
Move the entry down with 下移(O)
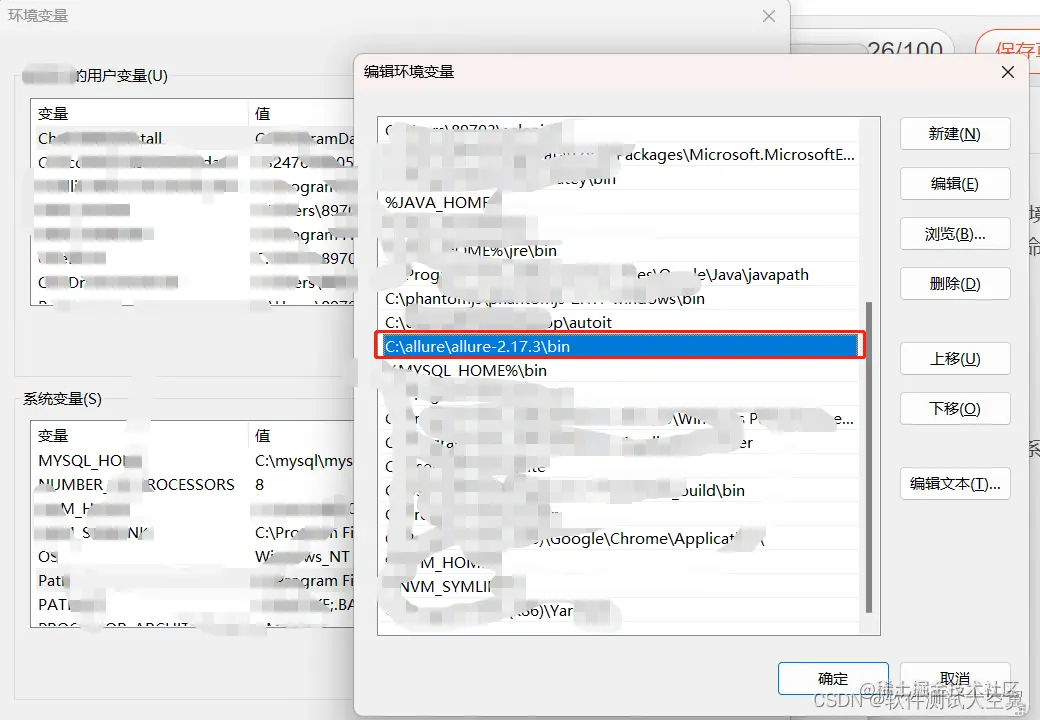click(954, 408)
